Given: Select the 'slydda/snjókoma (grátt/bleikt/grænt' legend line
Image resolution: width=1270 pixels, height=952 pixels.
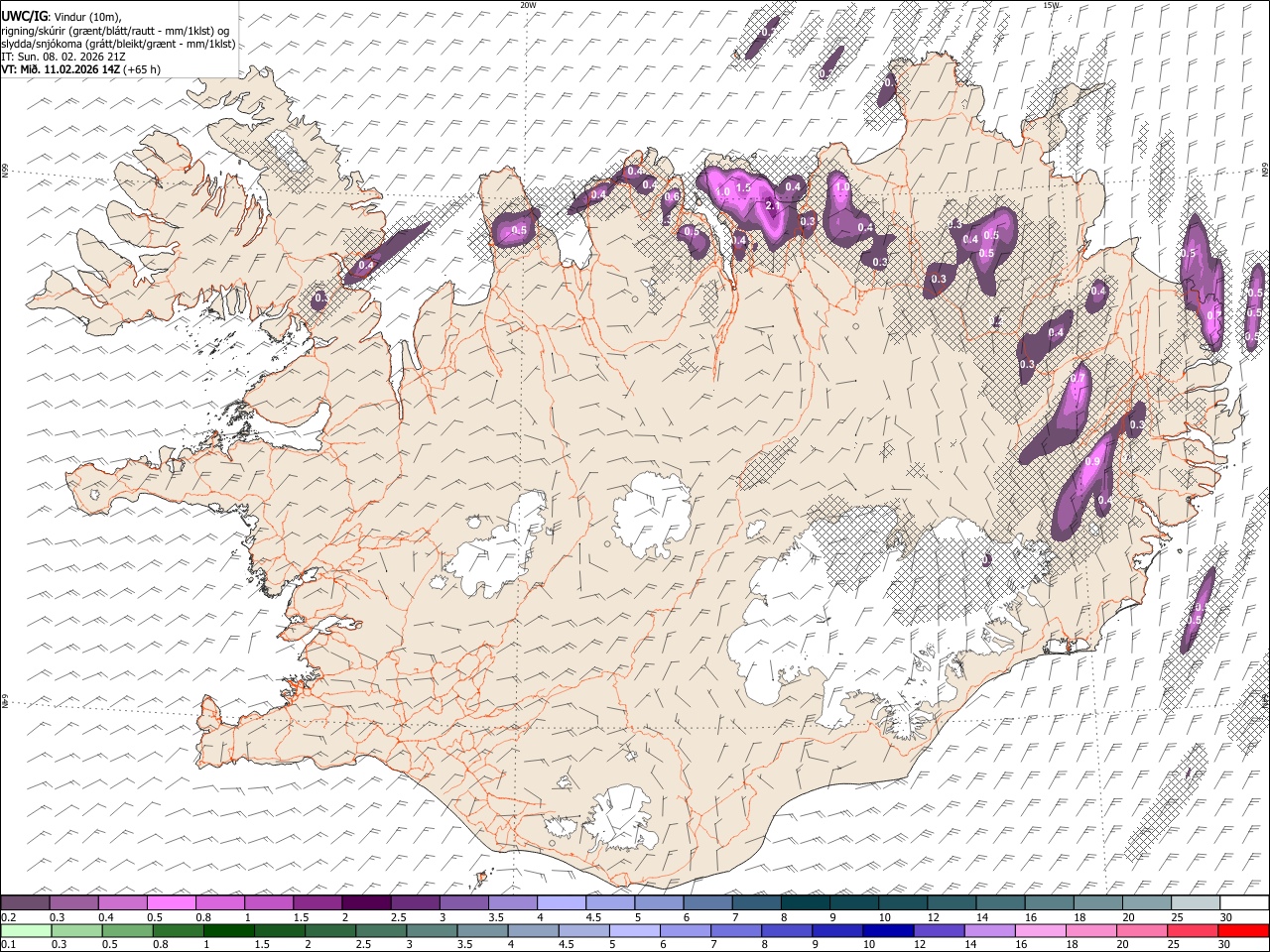Looking at the screenshot, I should (118, 44).
